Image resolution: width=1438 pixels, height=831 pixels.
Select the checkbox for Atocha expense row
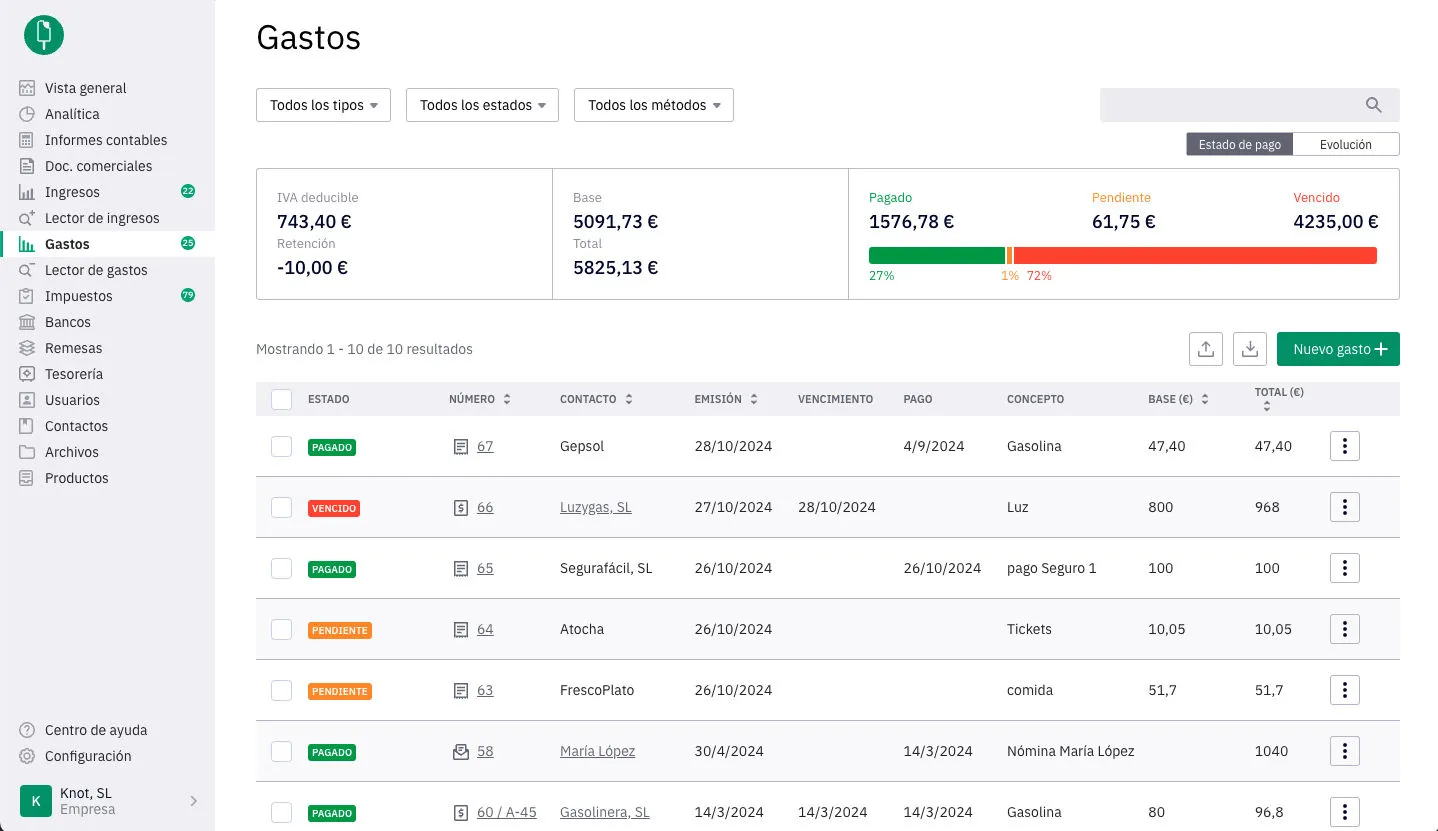(x=282, y=629)
